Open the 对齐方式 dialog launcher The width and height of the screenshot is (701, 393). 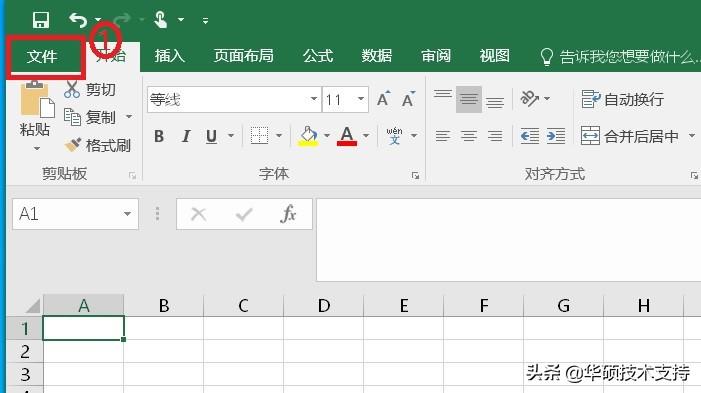click(x=694, y=176)
